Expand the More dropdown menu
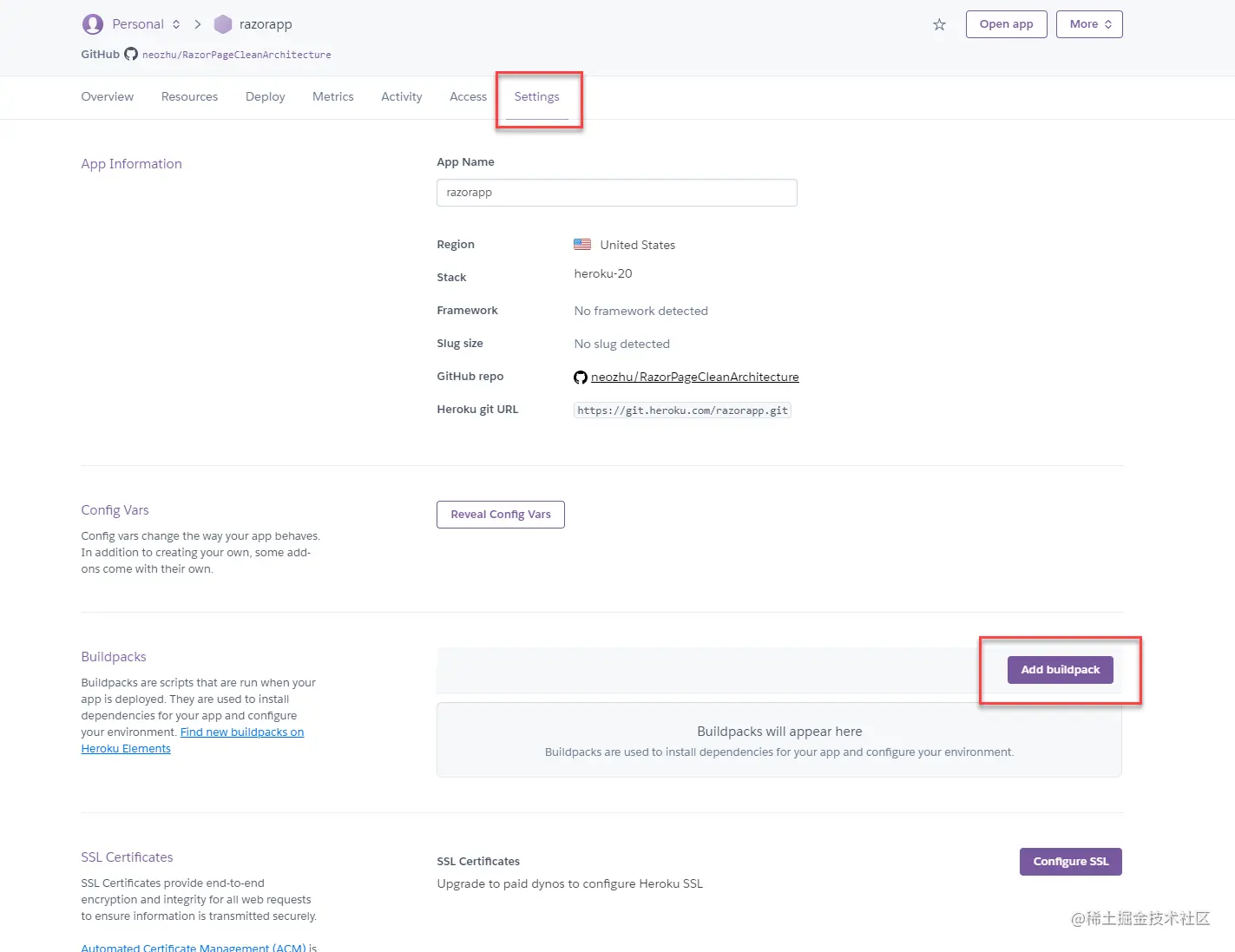1235x952 pixels. (1089, 24)
